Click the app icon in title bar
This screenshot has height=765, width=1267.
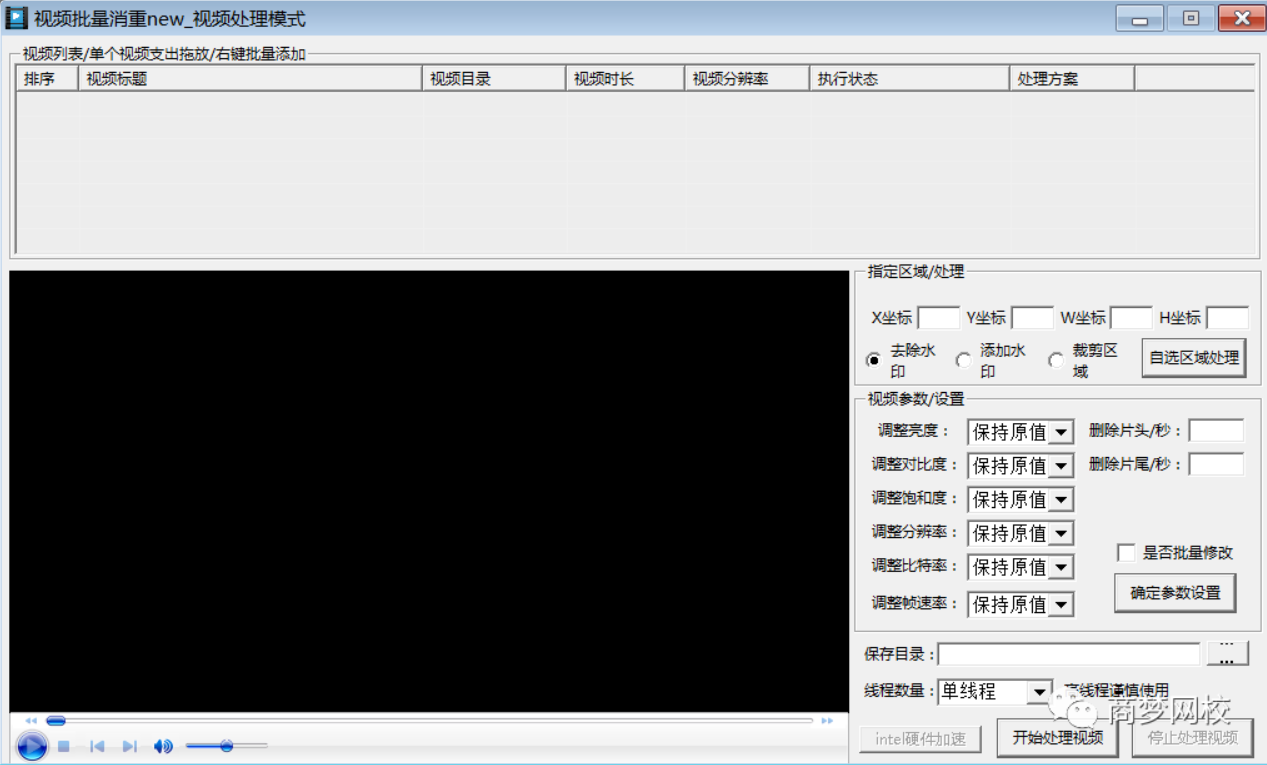coord(16,18)
